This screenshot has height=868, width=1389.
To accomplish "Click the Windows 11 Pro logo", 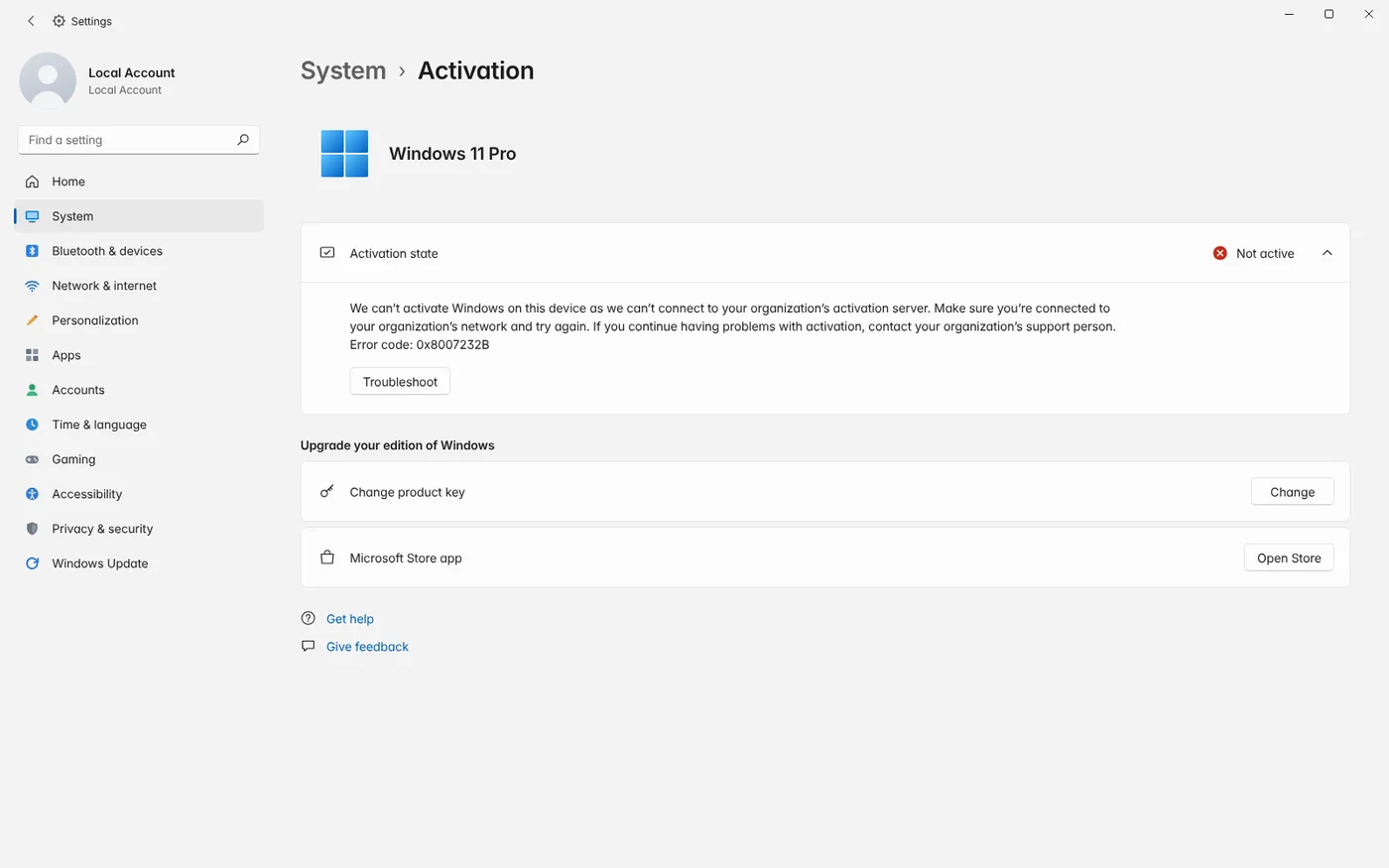I will (x=344, y=154).
